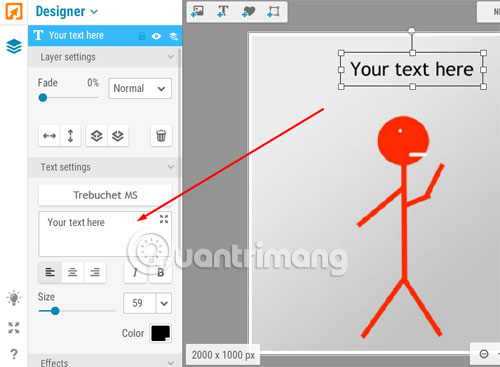Open the font size dropdown arrow
This screenshot has width=500, height=367.
tap(164, 303)
